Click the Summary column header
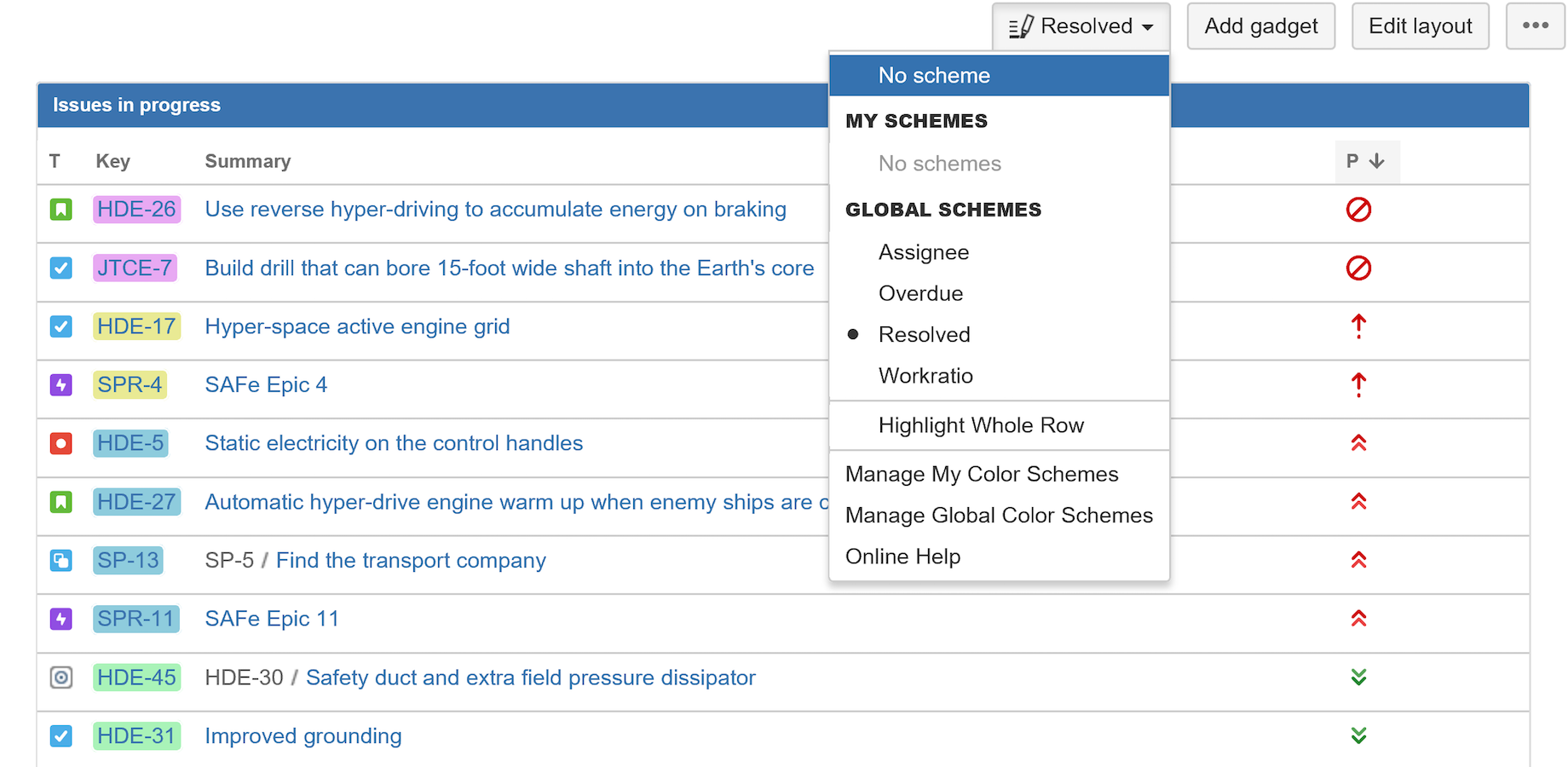Image resolution: width=1568 pixels, height=767 pixels. 248,162
